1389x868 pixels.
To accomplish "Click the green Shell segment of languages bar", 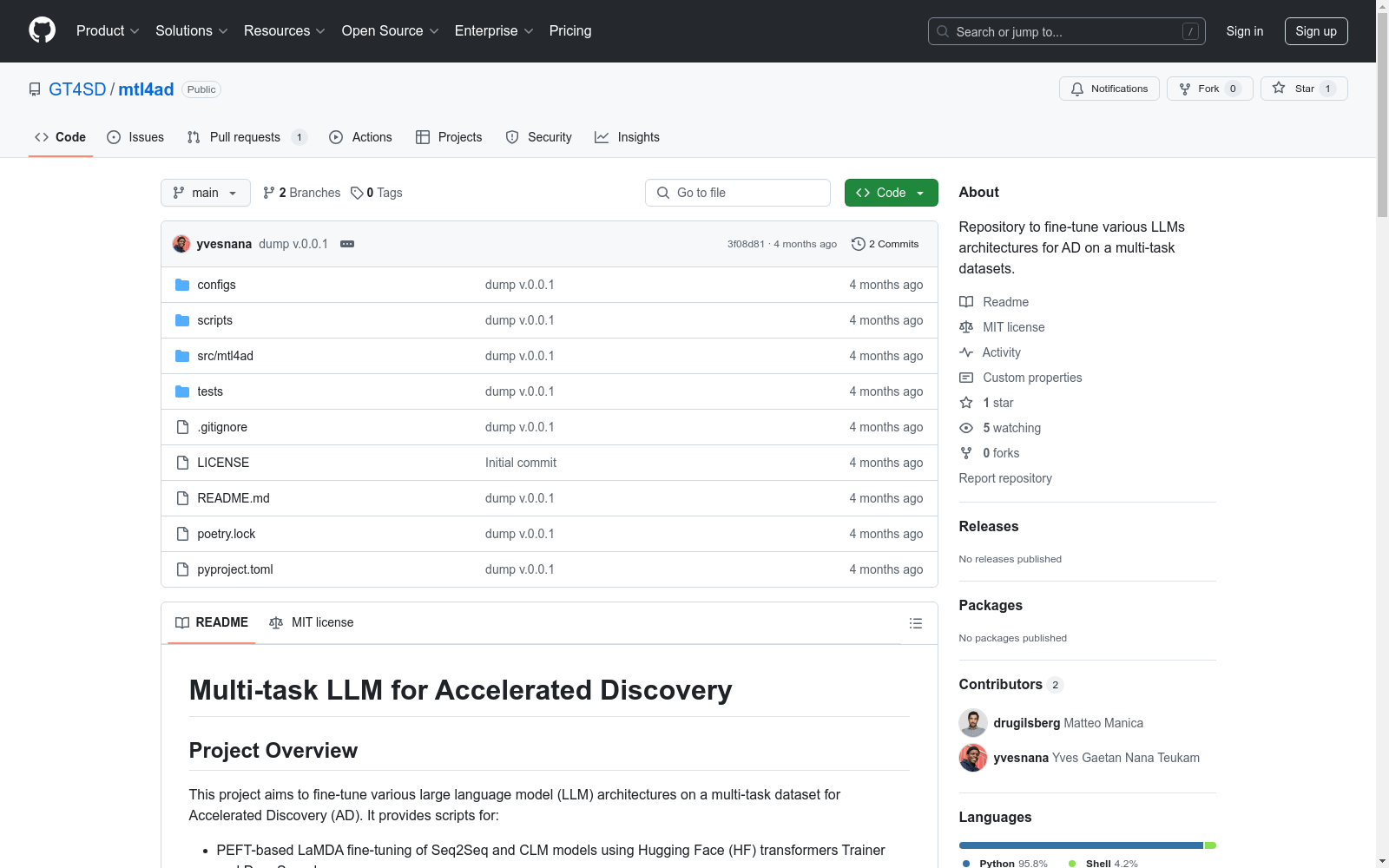I will [1210, 845].
